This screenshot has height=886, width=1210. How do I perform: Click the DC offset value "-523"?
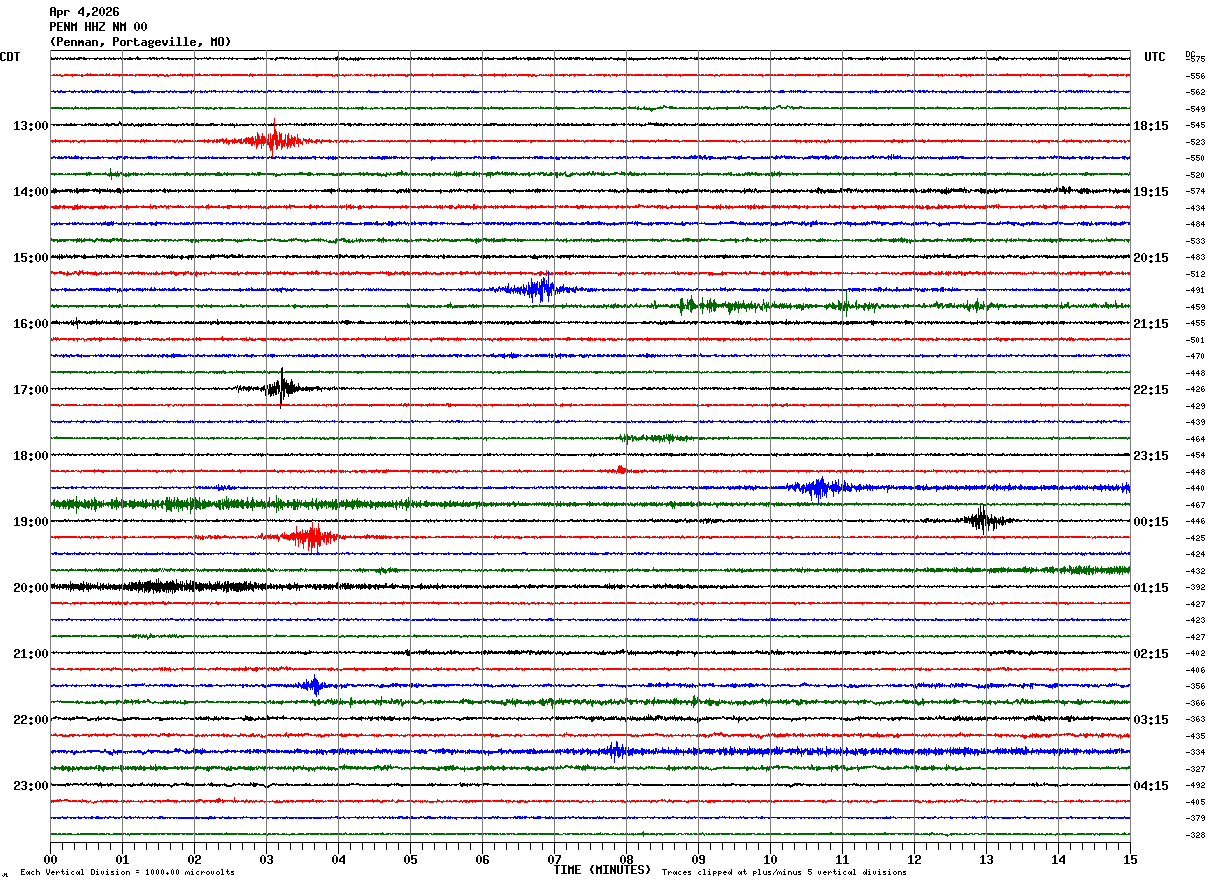pyautogui.click(x=1195, y=142)
